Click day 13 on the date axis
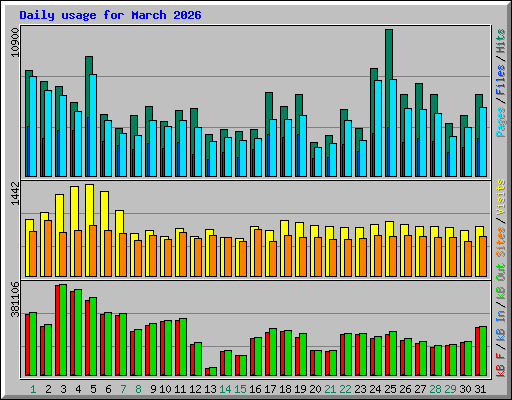The height and width of the screenshot is (400, 512). [210, 389]
